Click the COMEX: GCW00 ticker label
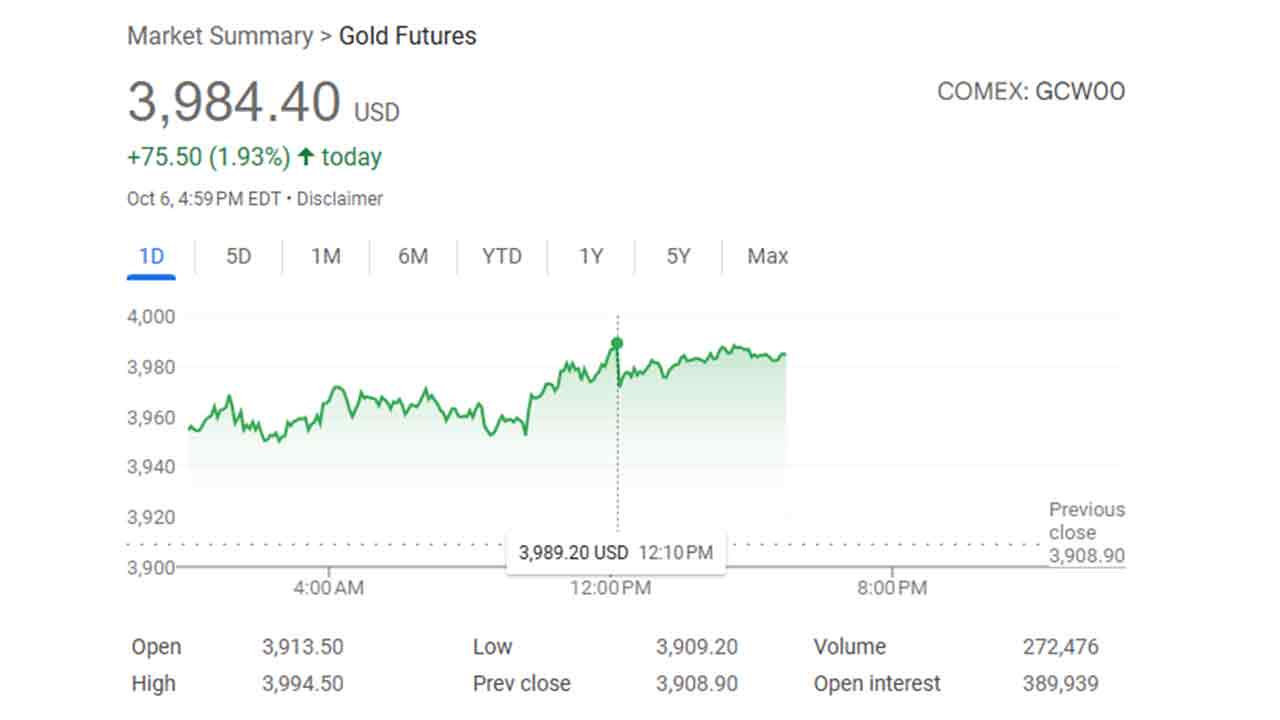The image size is (1280, 720). pos(1030,92)
